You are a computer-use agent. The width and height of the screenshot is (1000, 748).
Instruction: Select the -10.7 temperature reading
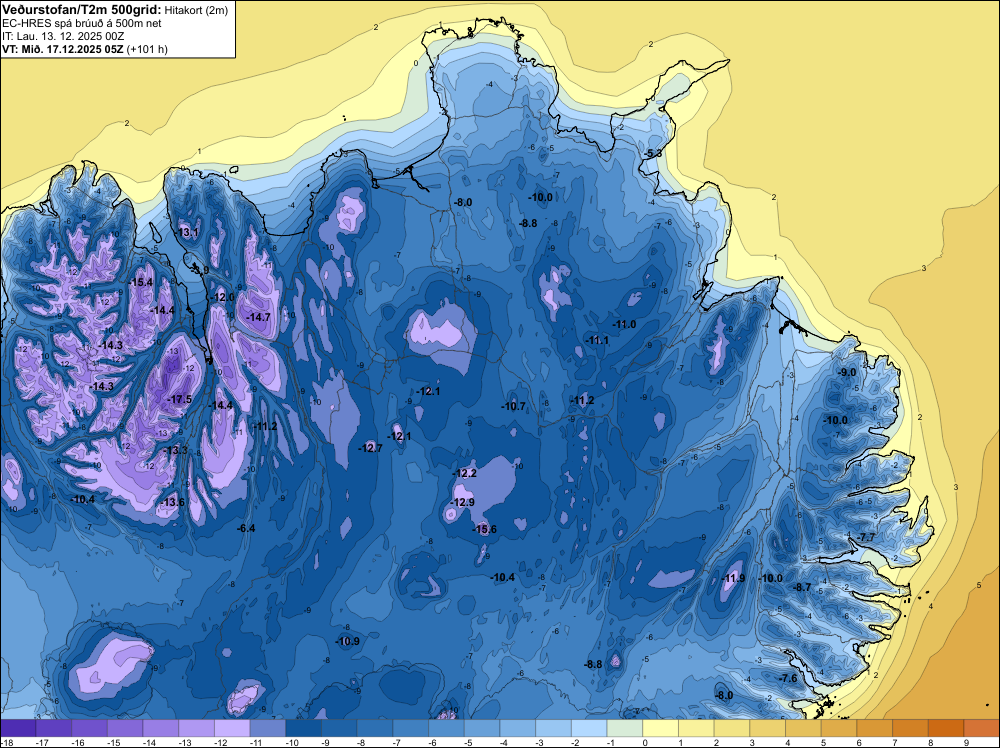point(513,406)
